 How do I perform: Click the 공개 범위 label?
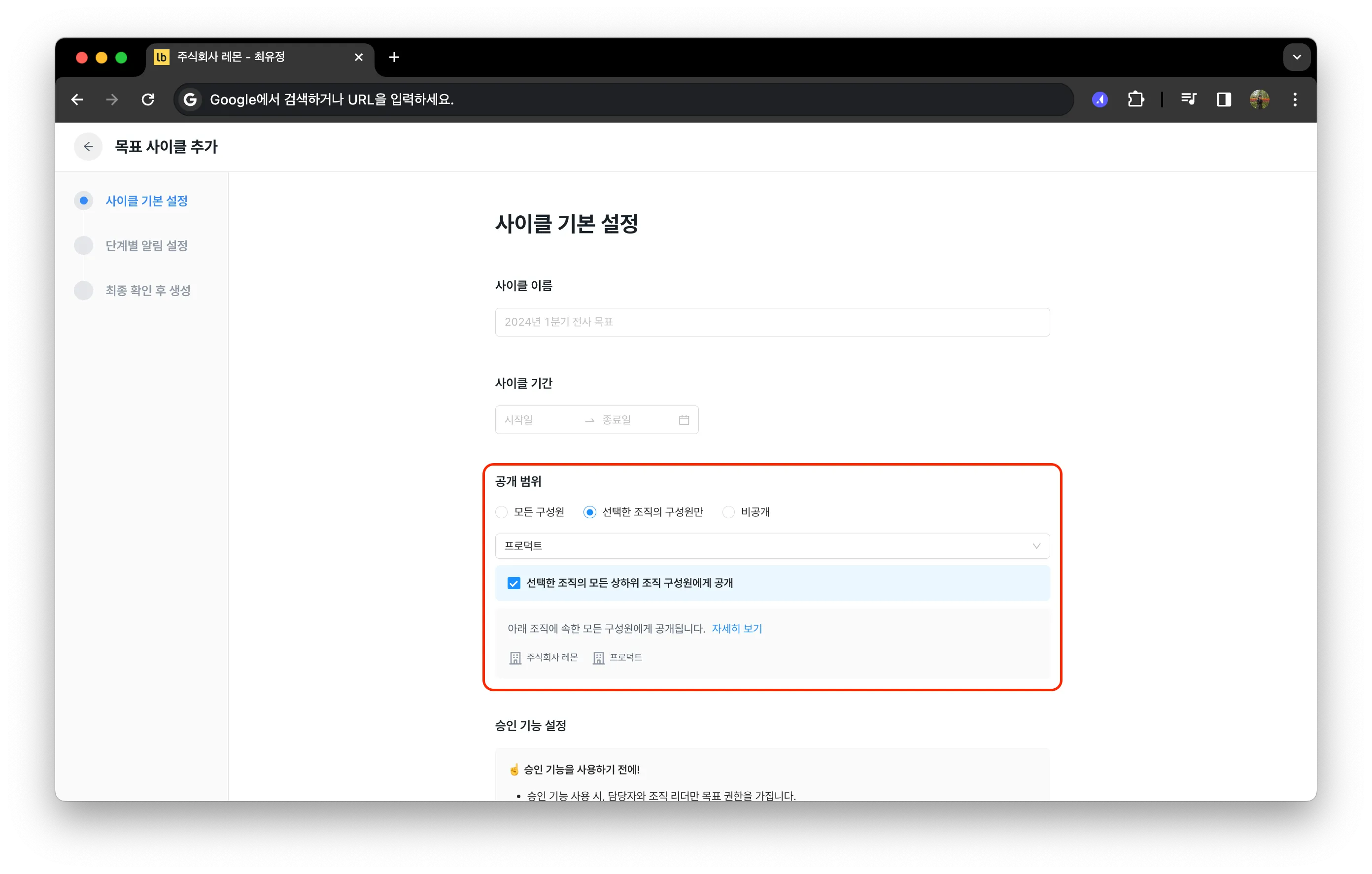[518, 481]
